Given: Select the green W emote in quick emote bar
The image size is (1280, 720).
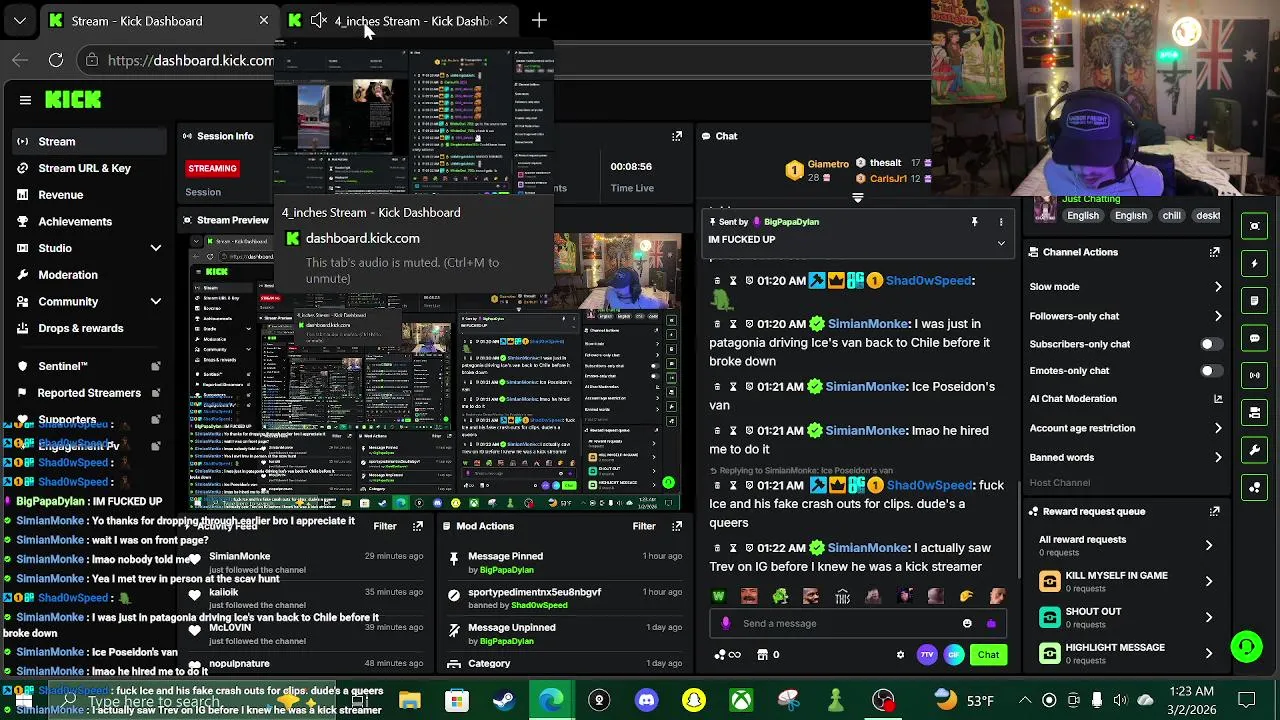Looking at the screenshot, I should click(718, 597).
